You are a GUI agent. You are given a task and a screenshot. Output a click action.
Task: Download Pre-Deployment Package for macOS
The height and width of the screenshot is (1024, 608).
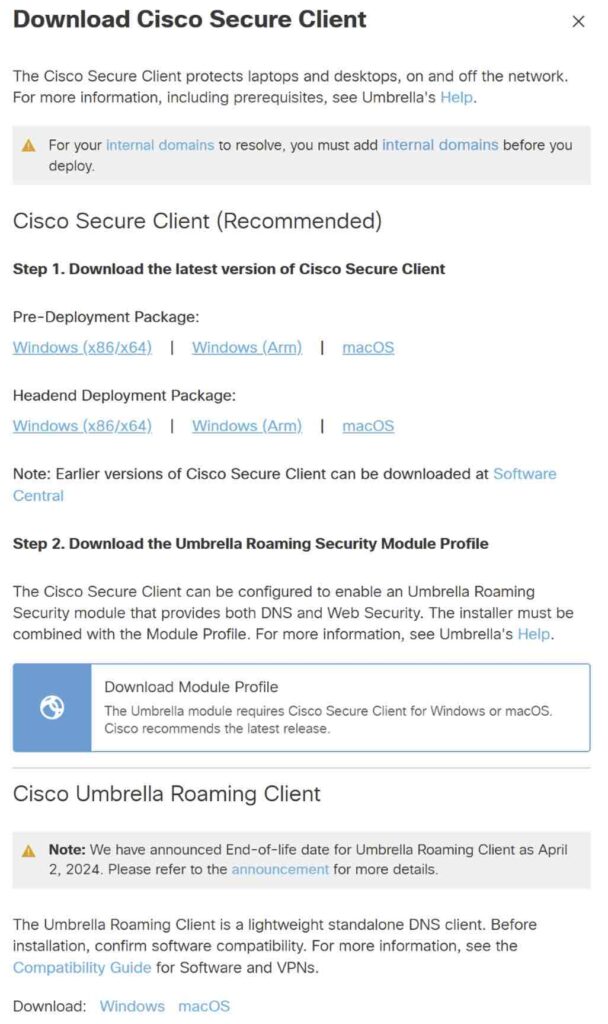(368, 348)
